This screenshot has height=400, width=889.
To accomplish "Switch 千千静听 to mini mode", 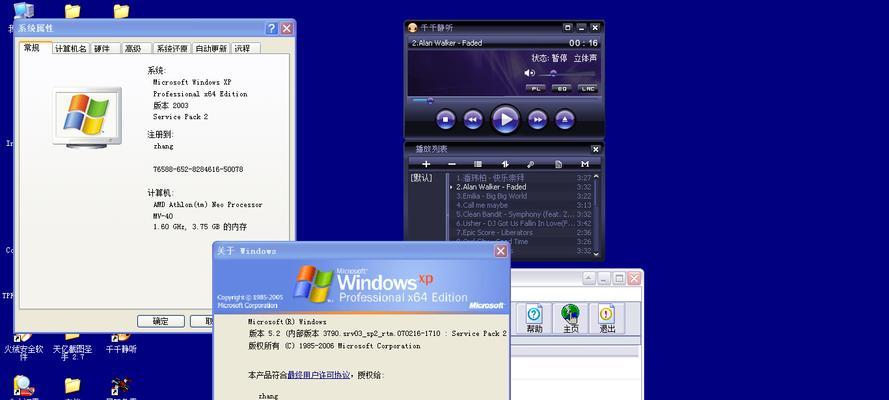I will tap(568, 27).
